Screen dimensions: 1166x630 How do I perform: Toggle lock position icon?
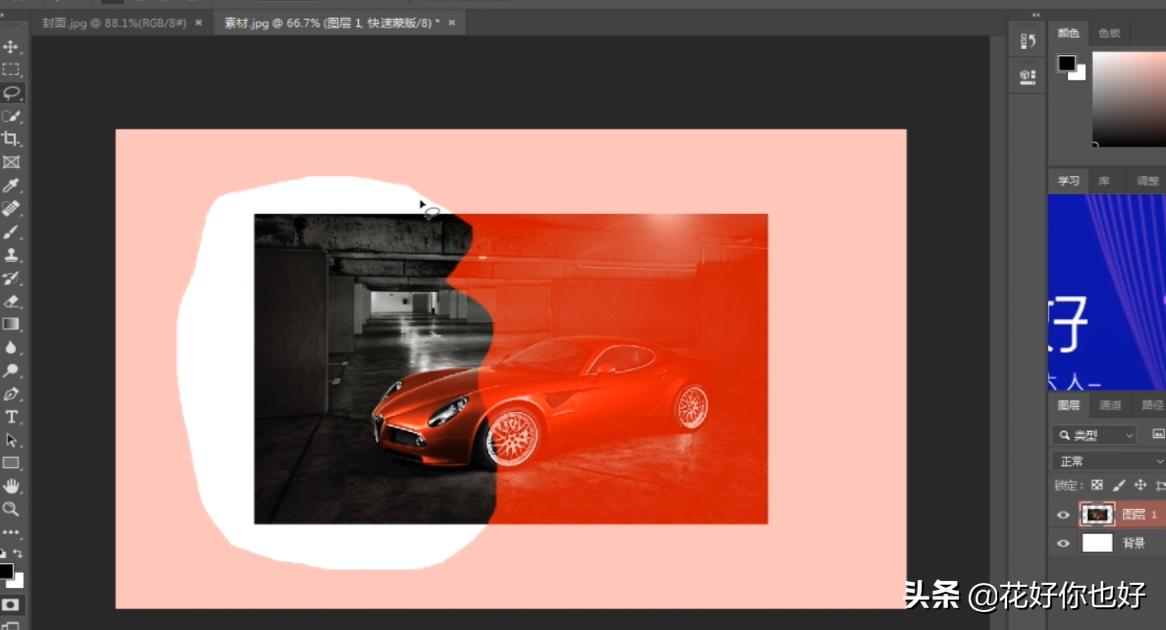[1140, 485]
